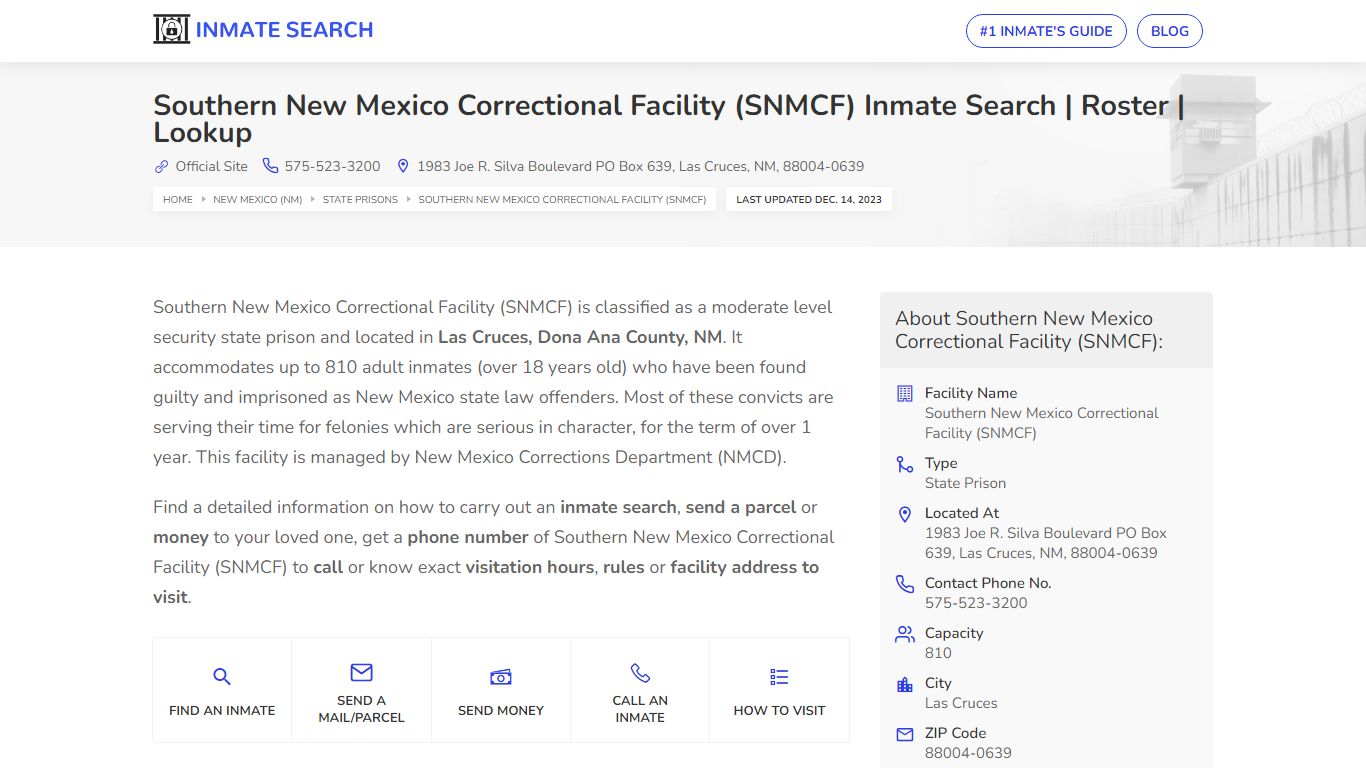Image resolution: width=1366 pixels, height=768 pixels.
Task: Click the magnifier icon for Find an Inmate
Action: pyautogui.click(x=222, y=677)
